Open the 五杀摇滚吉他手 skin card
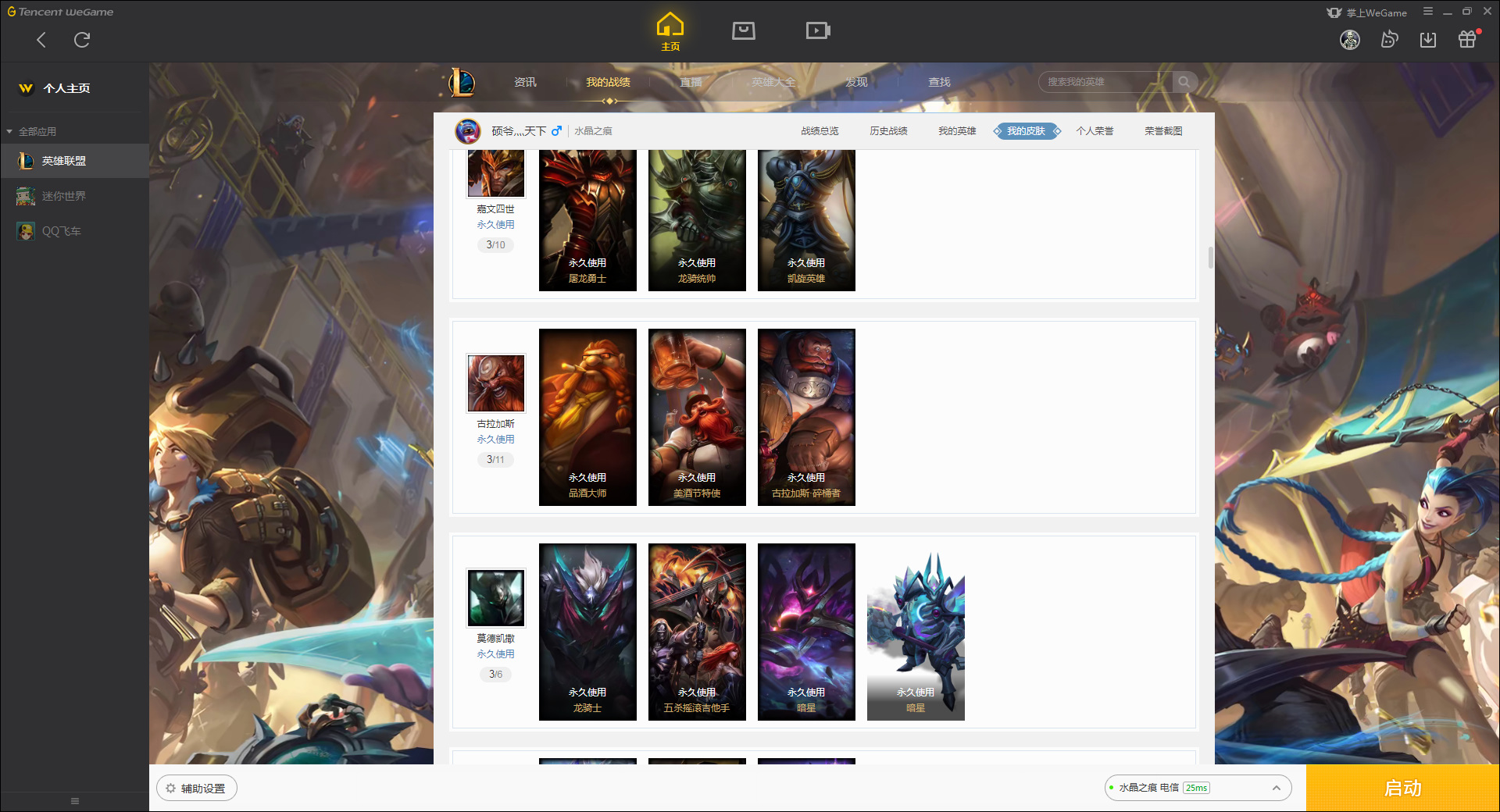This screenshot has height=812, width=1500. tap(697, 632)
